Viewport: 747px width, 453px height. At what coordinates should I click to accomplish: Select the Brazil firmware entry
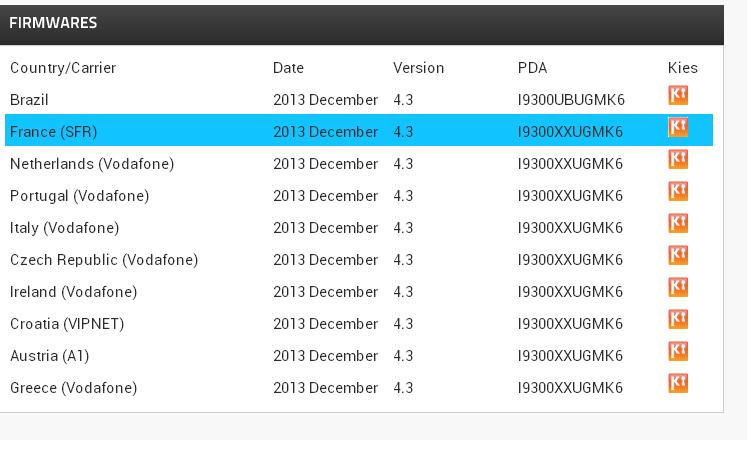[359, 99]
